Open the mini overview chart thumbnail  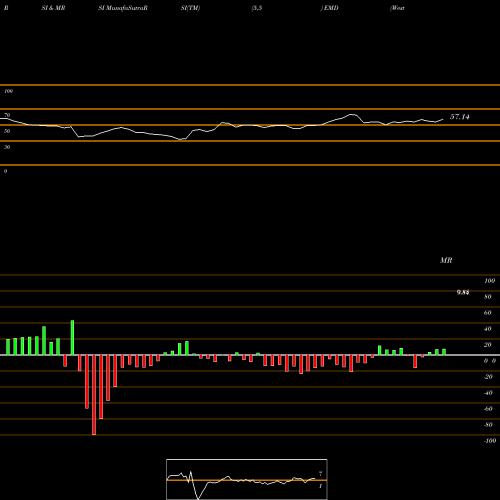(x=247, y=479)
